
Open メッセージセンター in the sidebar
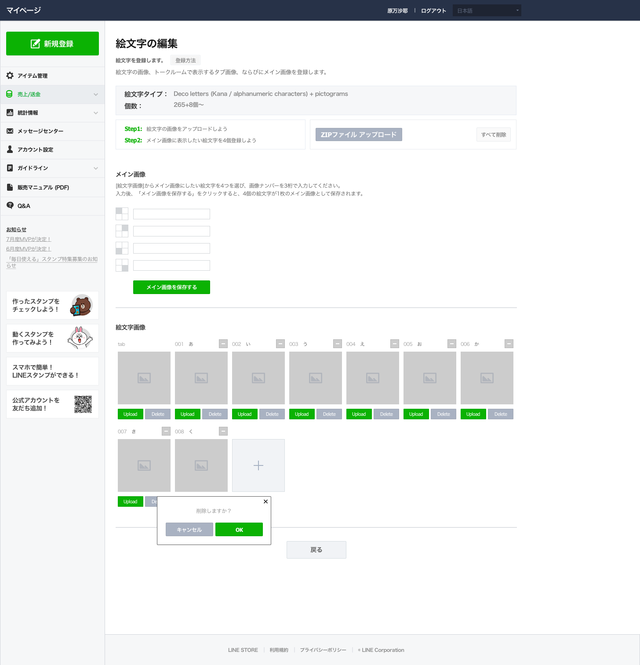click(x=52, y=131)
